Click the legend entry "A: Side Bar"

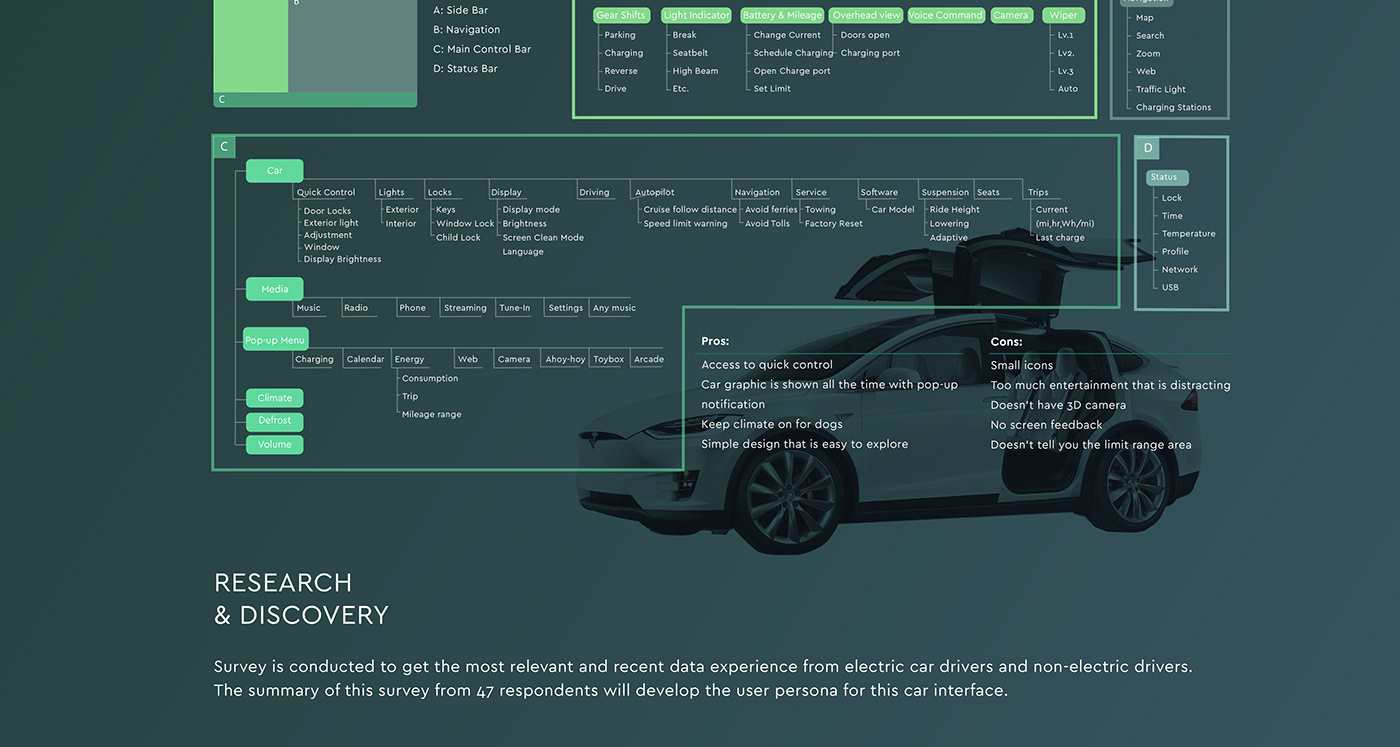pos(461,10)
